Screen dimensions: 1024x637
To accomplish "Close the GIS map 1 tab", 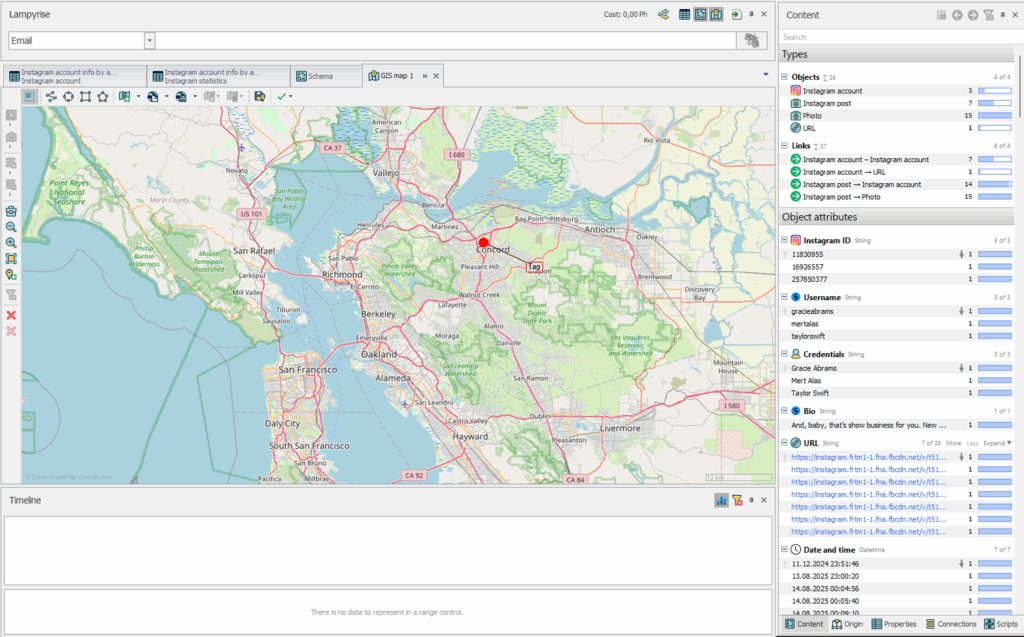I will [436, 76].
